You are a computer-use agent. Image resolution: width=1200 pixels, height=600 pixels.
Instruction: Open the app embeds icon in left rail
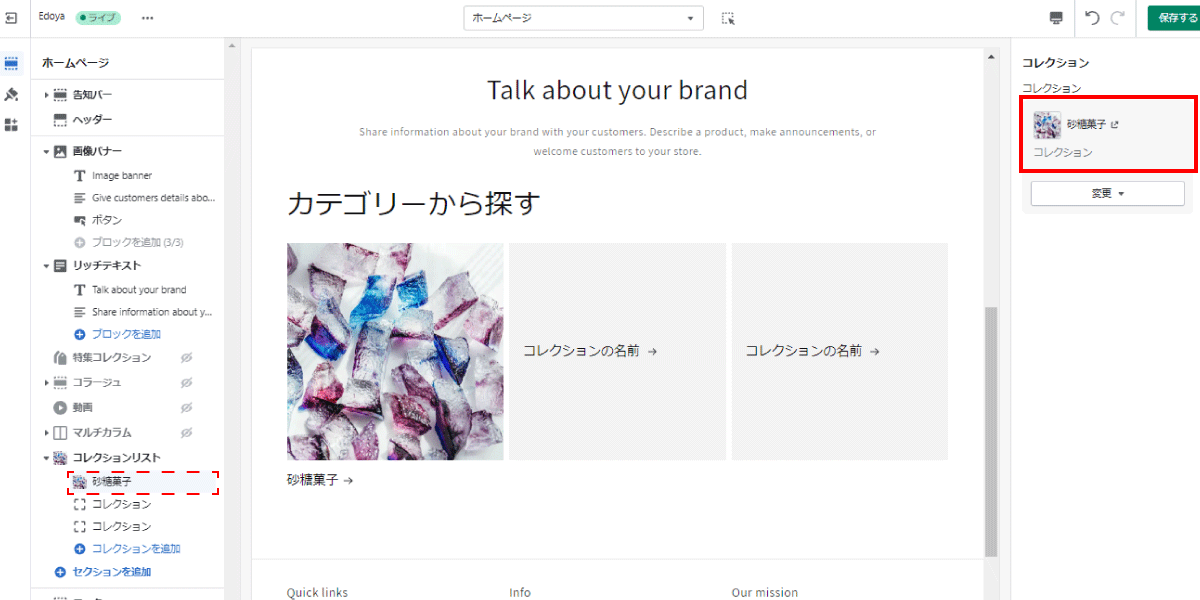point(11,124)
